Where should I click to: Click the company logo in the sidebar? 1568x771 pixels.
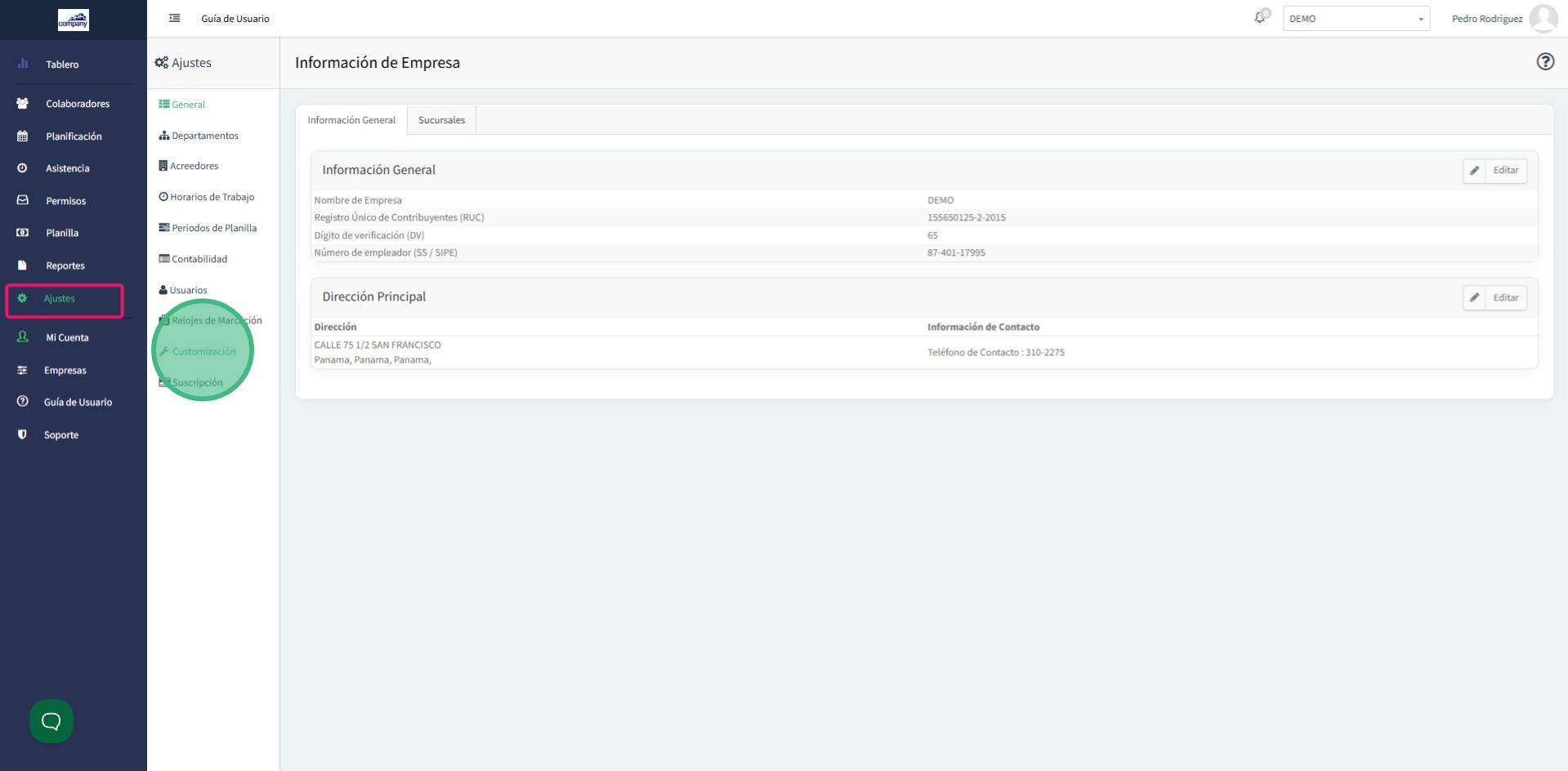(x=74, y=20)
